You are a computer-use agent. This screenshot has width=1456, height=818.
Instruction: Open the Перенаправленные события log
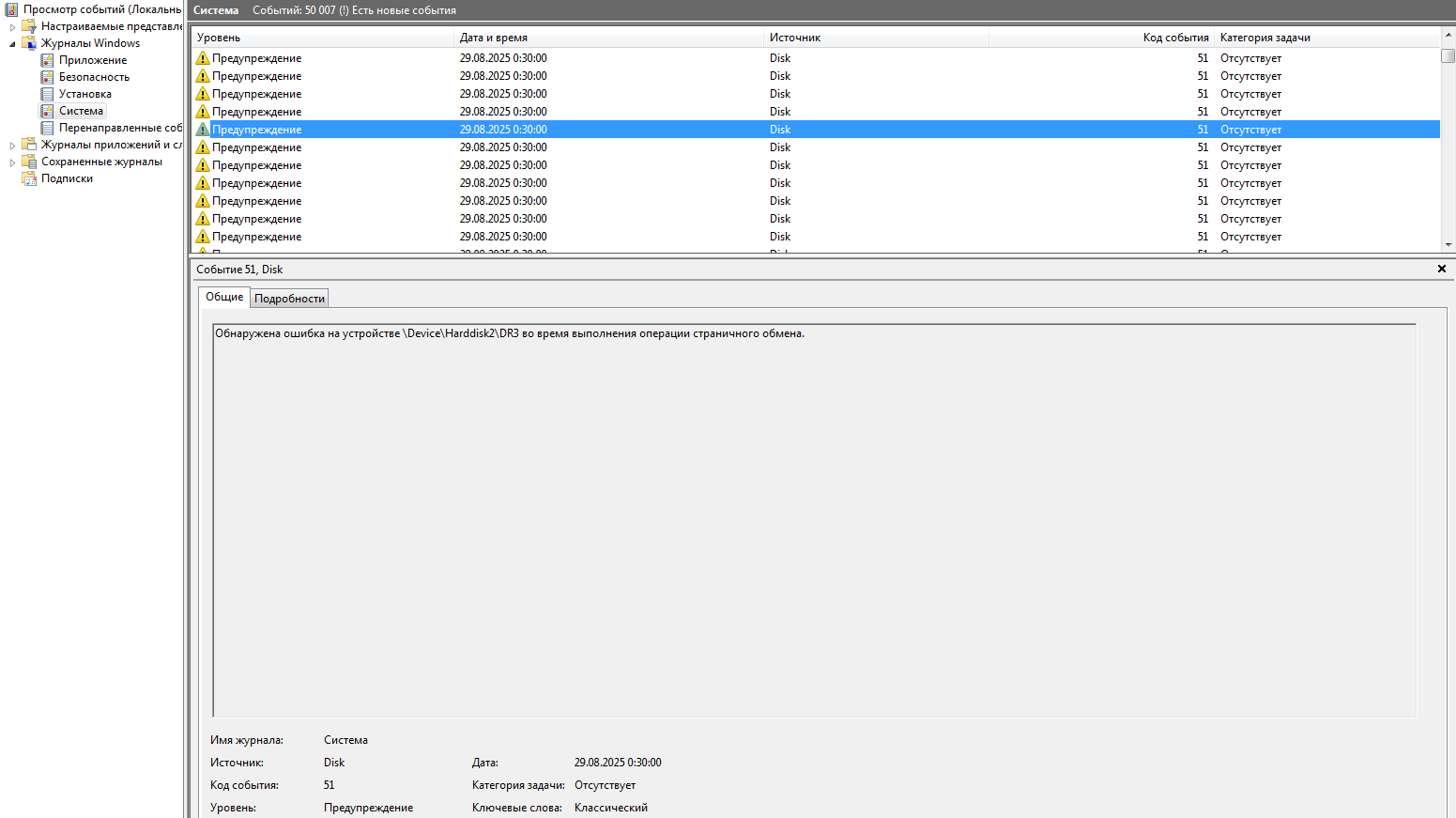click(120, 128)
